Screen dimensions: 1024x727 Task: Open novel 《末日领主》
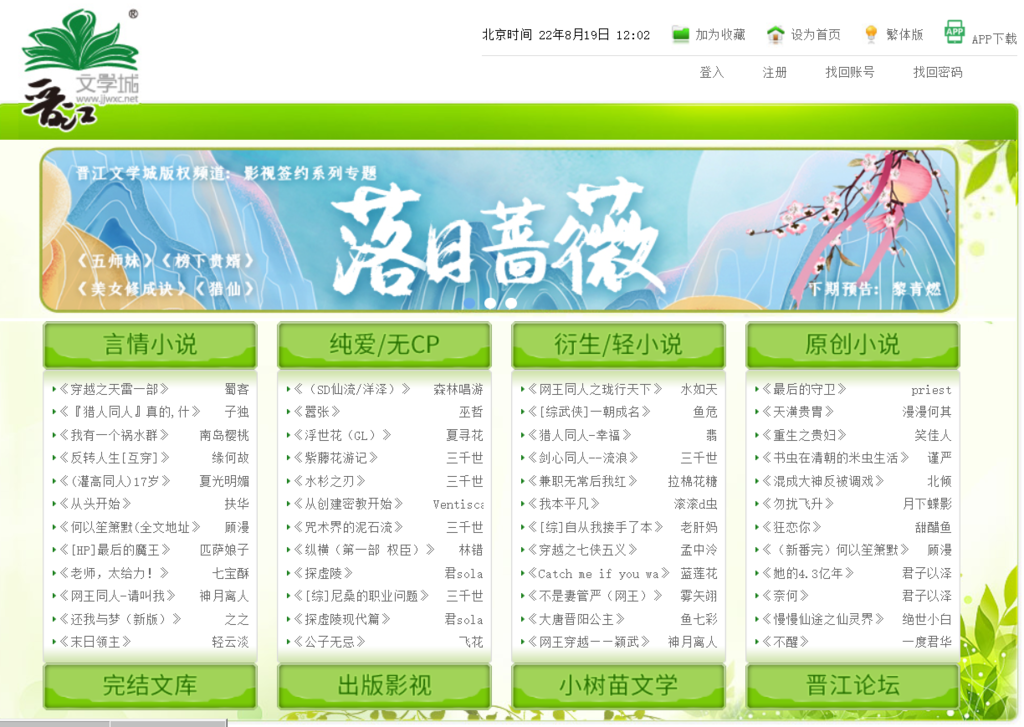click(x=95, y=642)
